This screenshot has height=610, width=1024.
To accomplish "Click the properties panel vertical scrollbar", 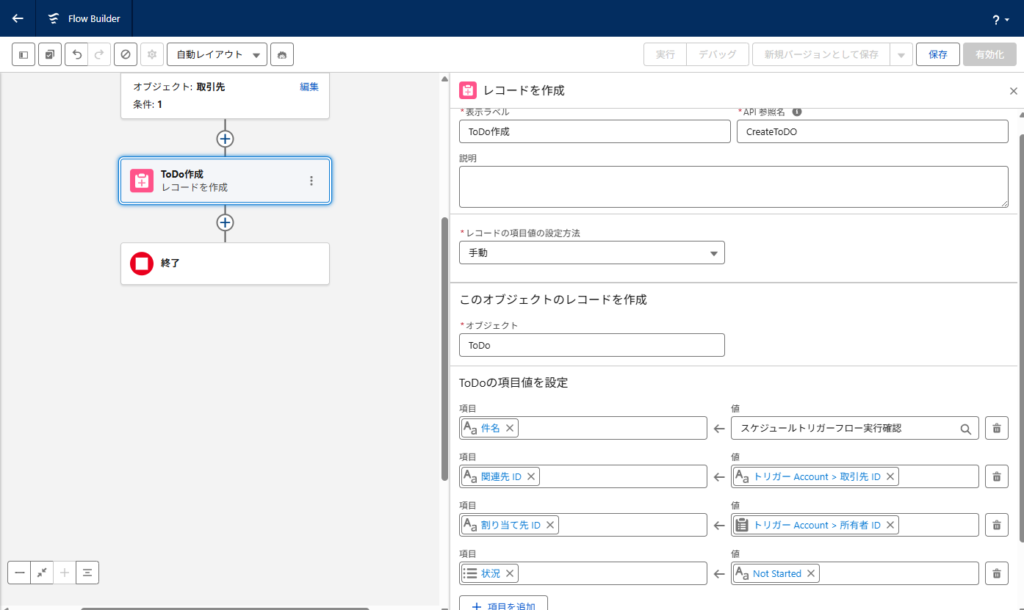I will click(1021, 338).
